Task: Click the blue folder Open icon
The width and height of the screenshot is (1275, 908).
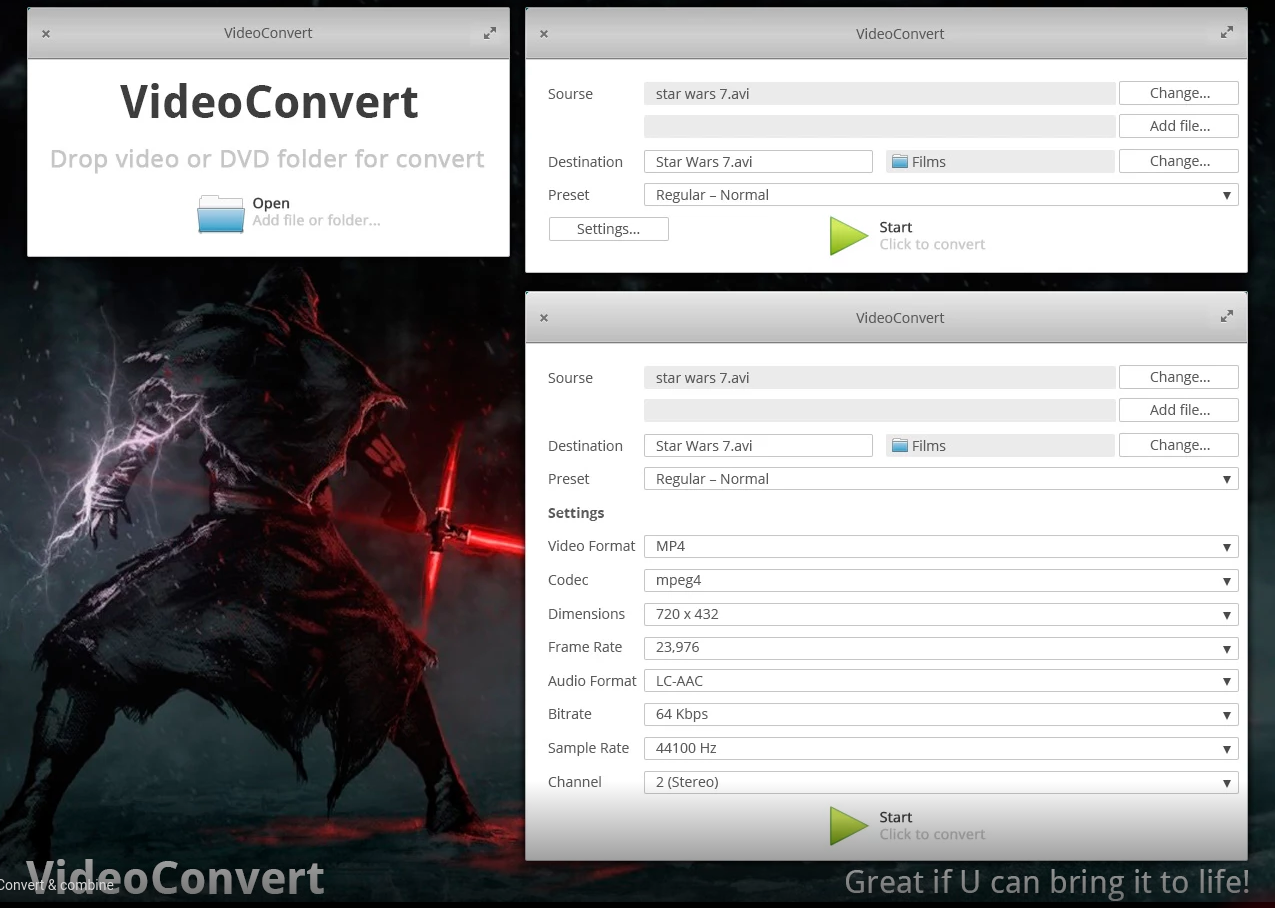Action: (221, 214)
